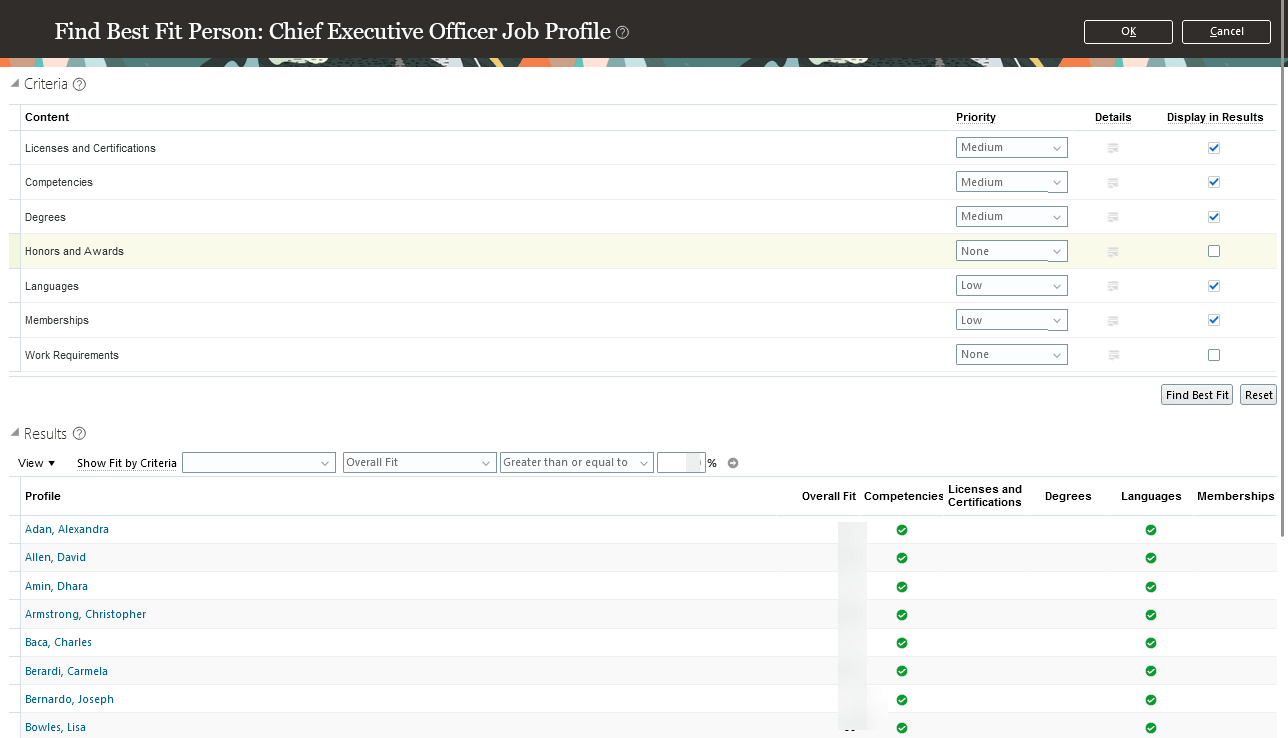The image size is (1288, 738).
Task: Open the View menu in Results
Action: click(37, 463)
